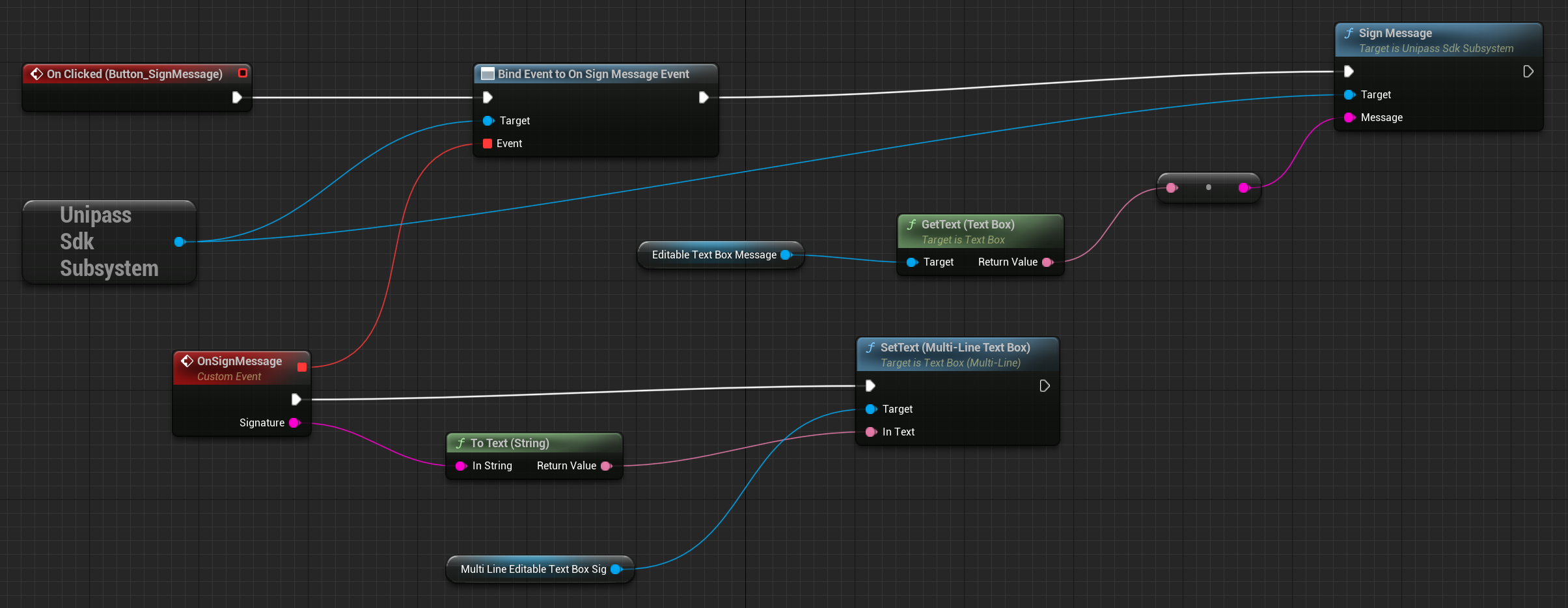This screenshot has height=608, width=1568.
Task: Click the Target pin on Bind Event node
Action: coord(488,121)
